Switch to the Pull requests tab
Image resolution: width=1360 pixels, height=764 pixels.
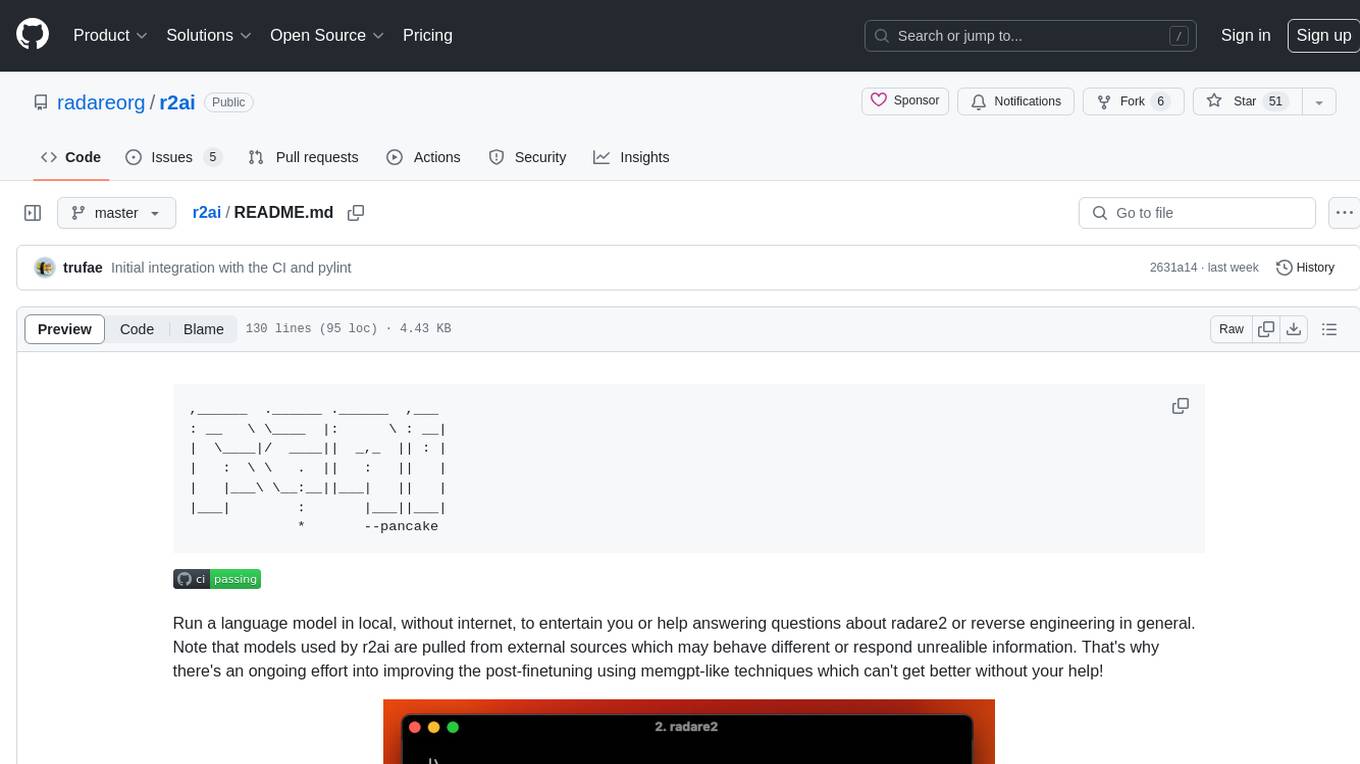point(303,157)
